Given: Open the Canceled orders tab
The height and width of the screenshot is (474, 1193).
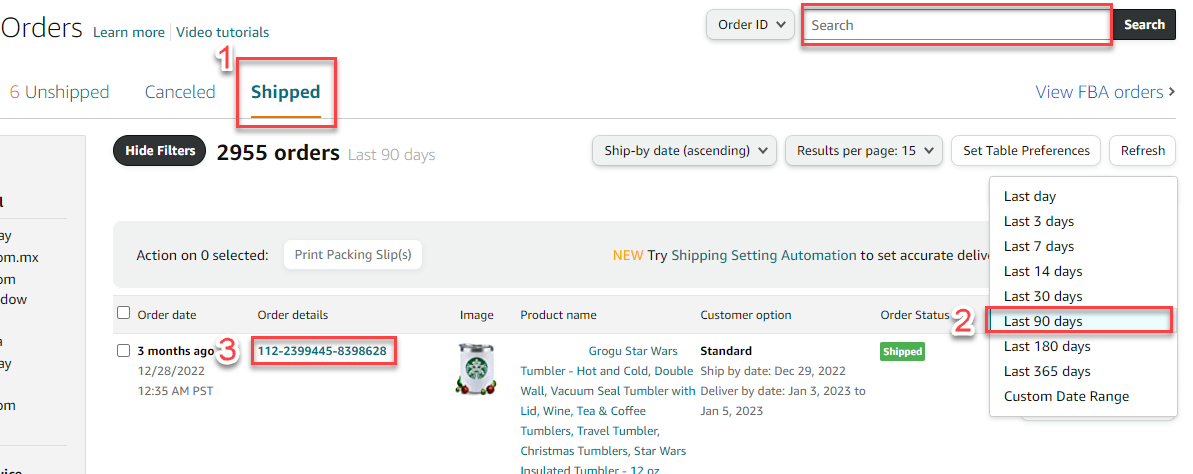Looking at the screenshot, I should coord(180,92).
